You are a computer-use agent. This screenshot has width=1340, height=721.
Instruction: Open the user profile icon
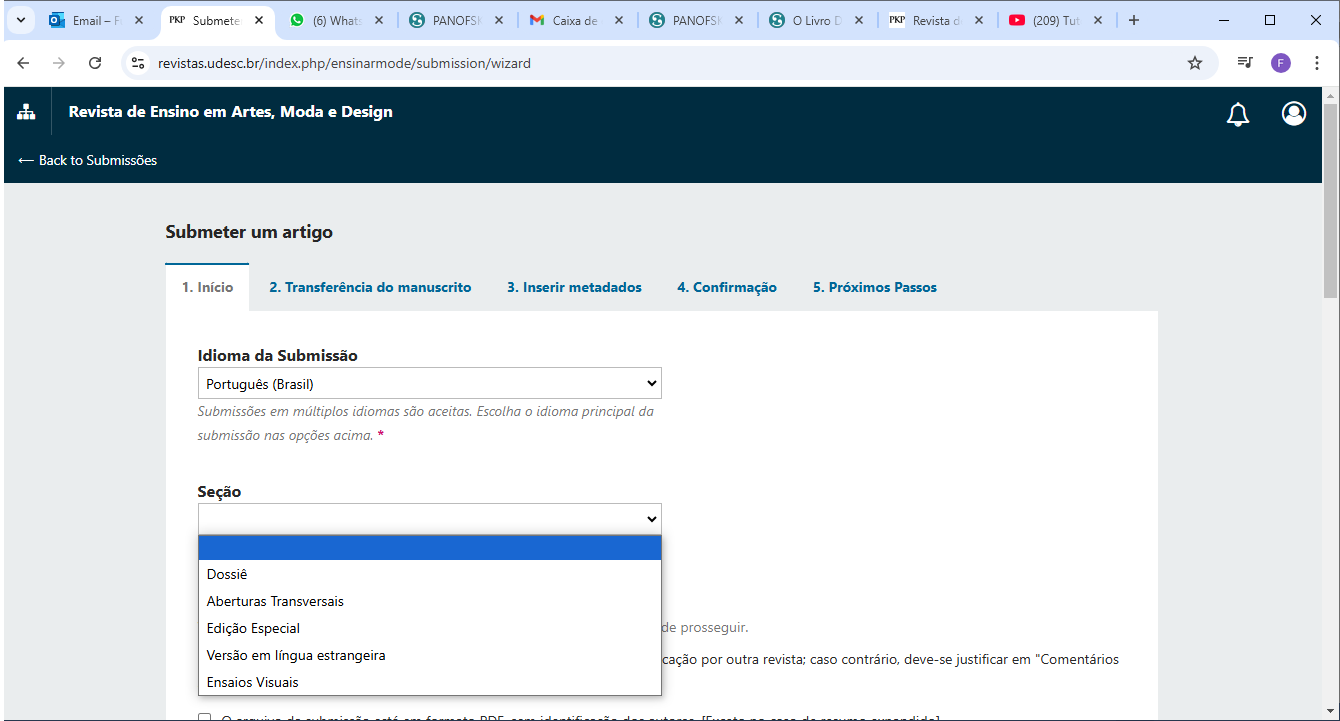pos(1293,114)
